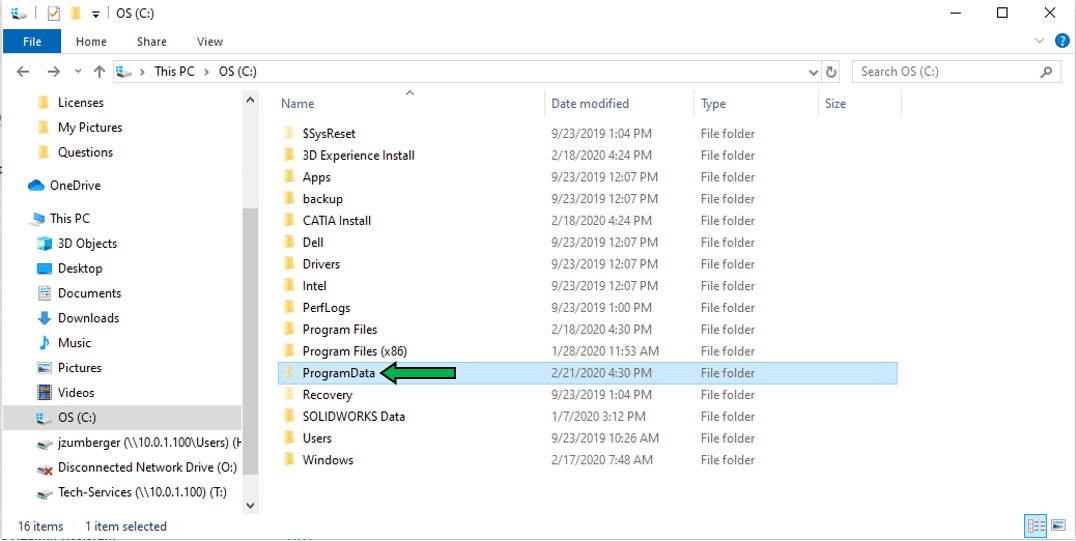Open Questions in navigation pane
Image resolution: width=1076 pixels, height=541 pixels.
pos(85,152)
